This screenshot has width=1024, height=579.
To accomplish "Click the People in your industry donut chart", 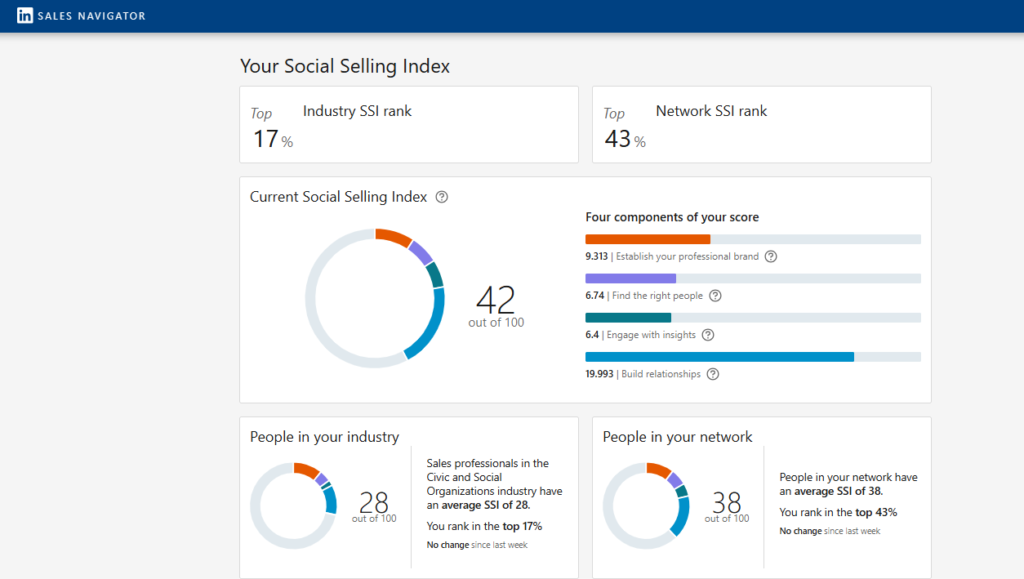I will (294, 506).
